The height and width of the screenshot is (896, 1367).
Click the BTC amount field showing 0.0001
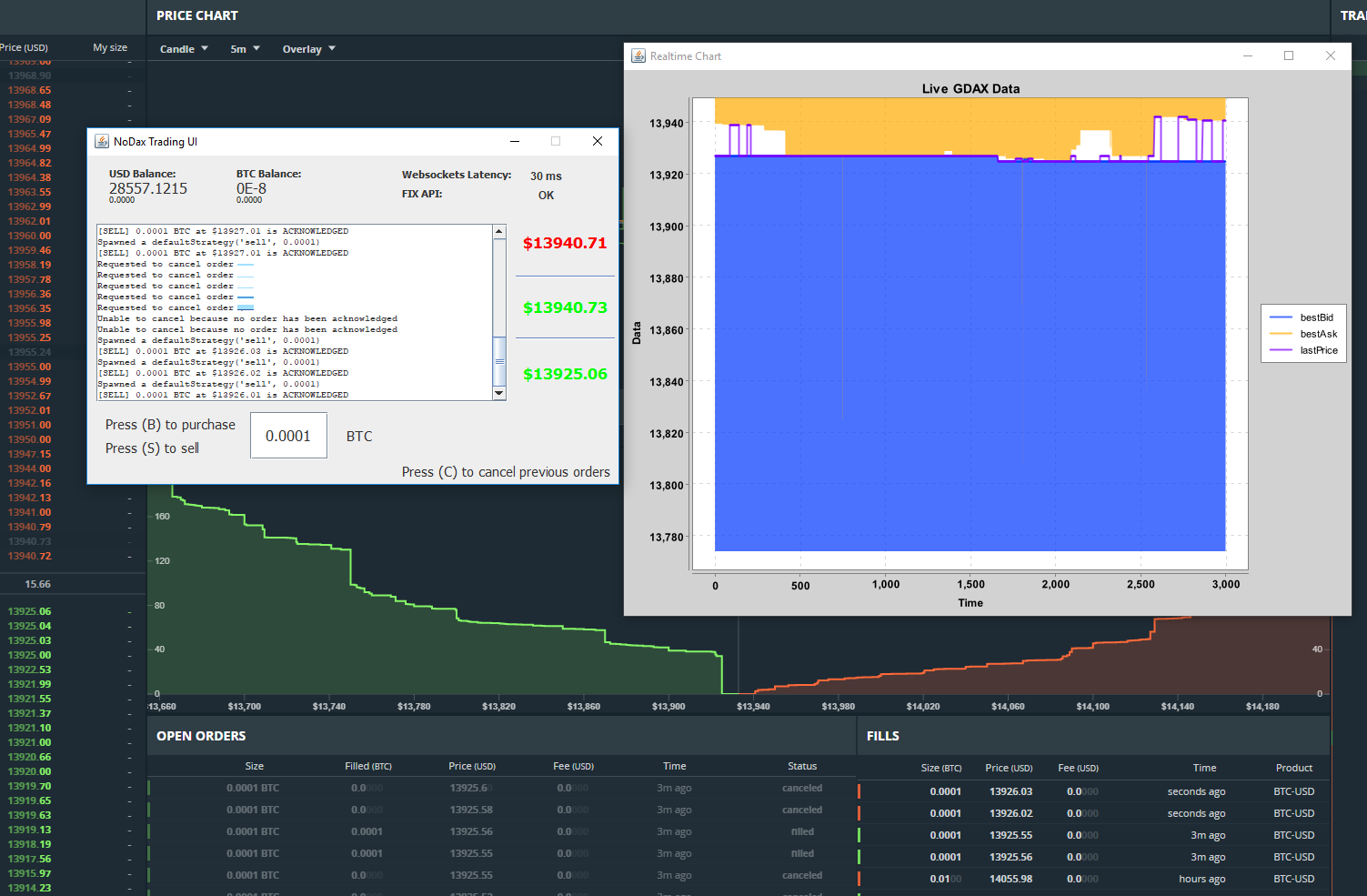pos(288,436)
